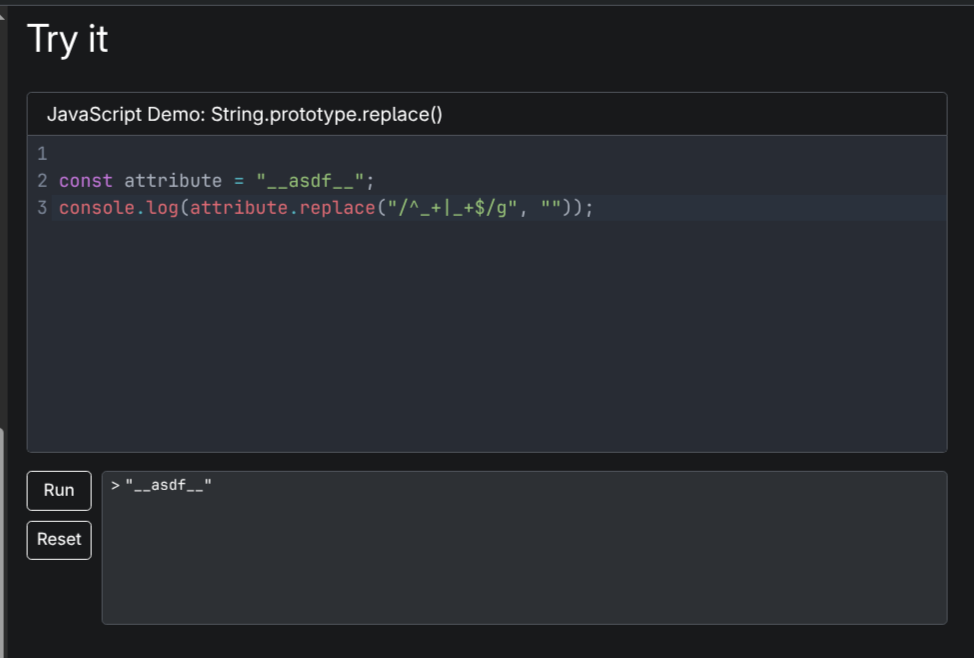
Task: Click the "__asdf__" result in the output console
Action: click(x=168, y=486)
